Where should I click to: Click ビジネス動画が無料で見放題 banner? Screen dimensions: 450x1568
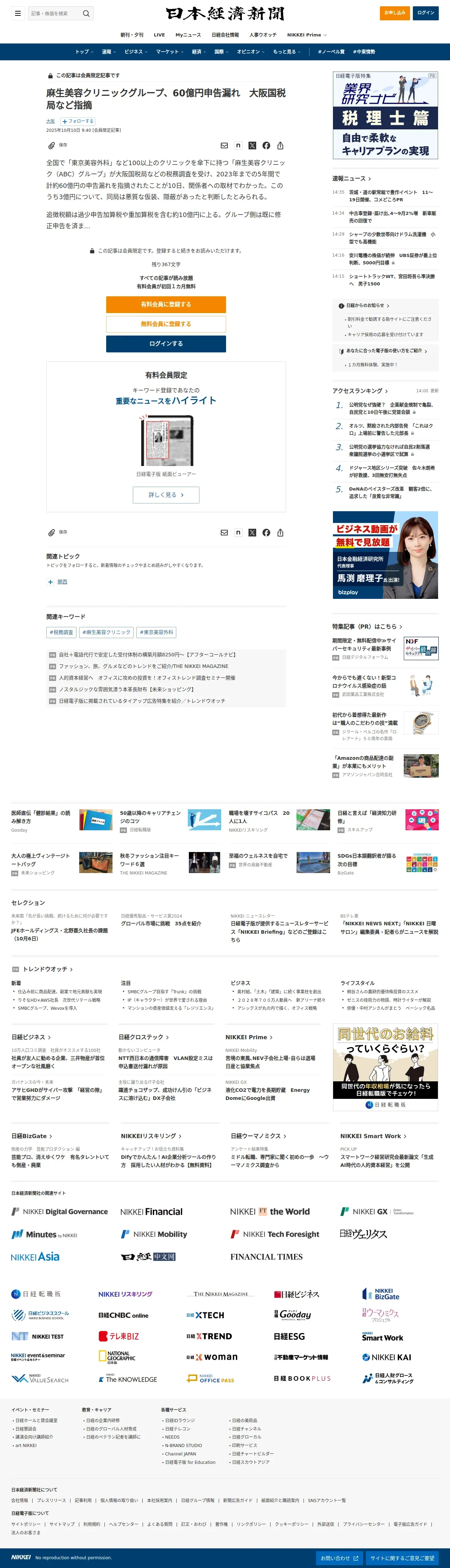(x=386, y=555)
